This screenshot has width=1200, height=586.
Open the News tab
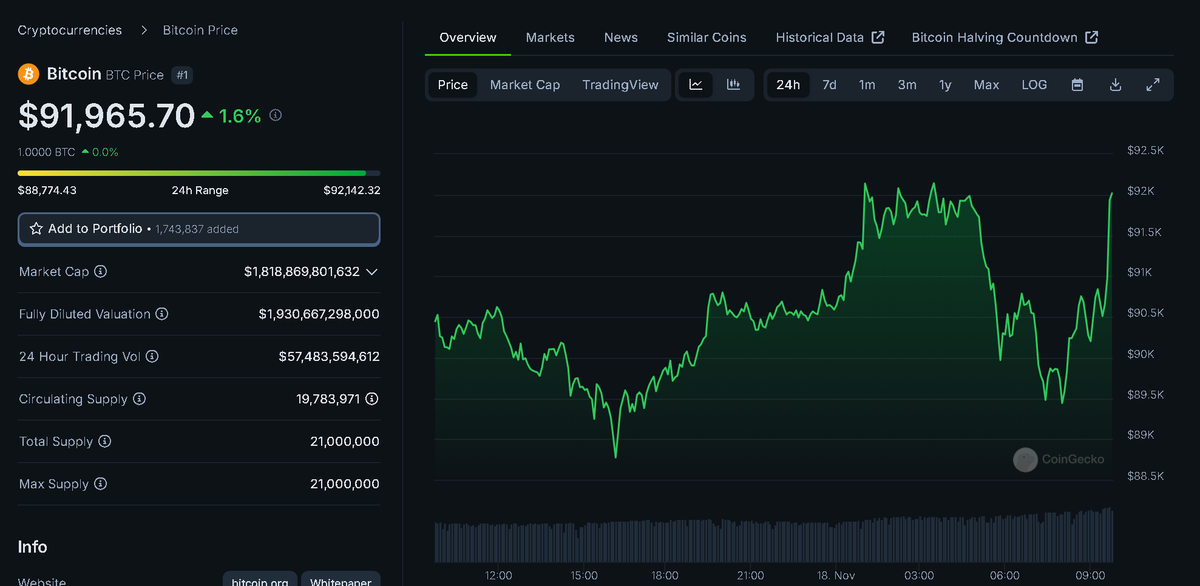[x=621, y=37]
